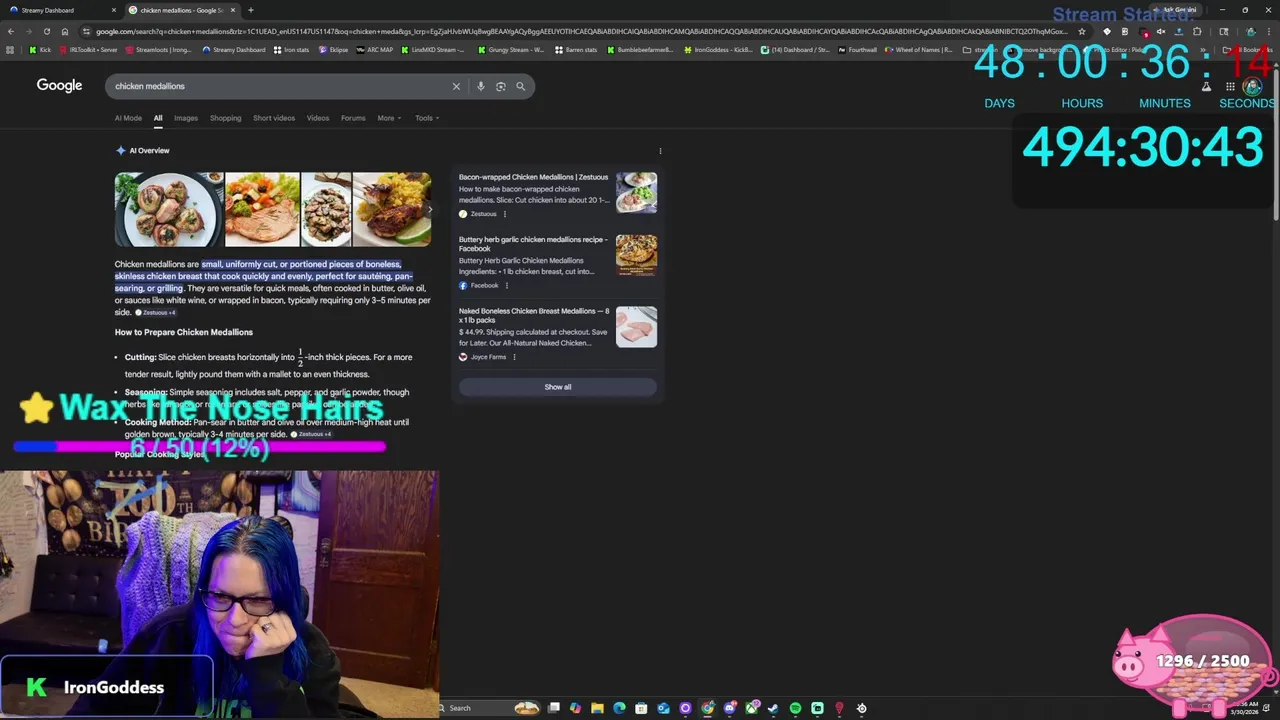The image size is (1280, 720).
Task: Open Naked Boneless Chicken Breast Medallions link
Action: (x=534, y=315)
